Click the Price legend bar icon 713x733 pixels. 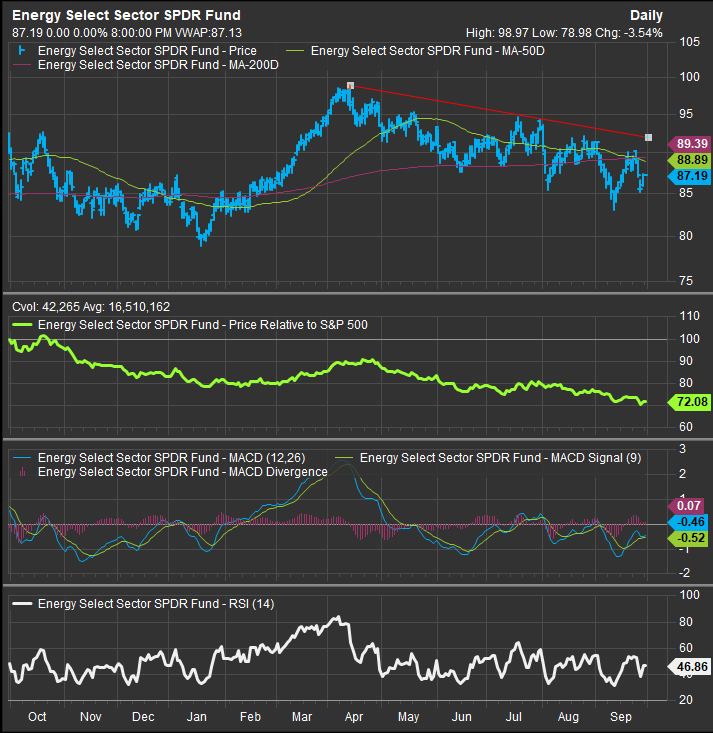coord(22,50)
